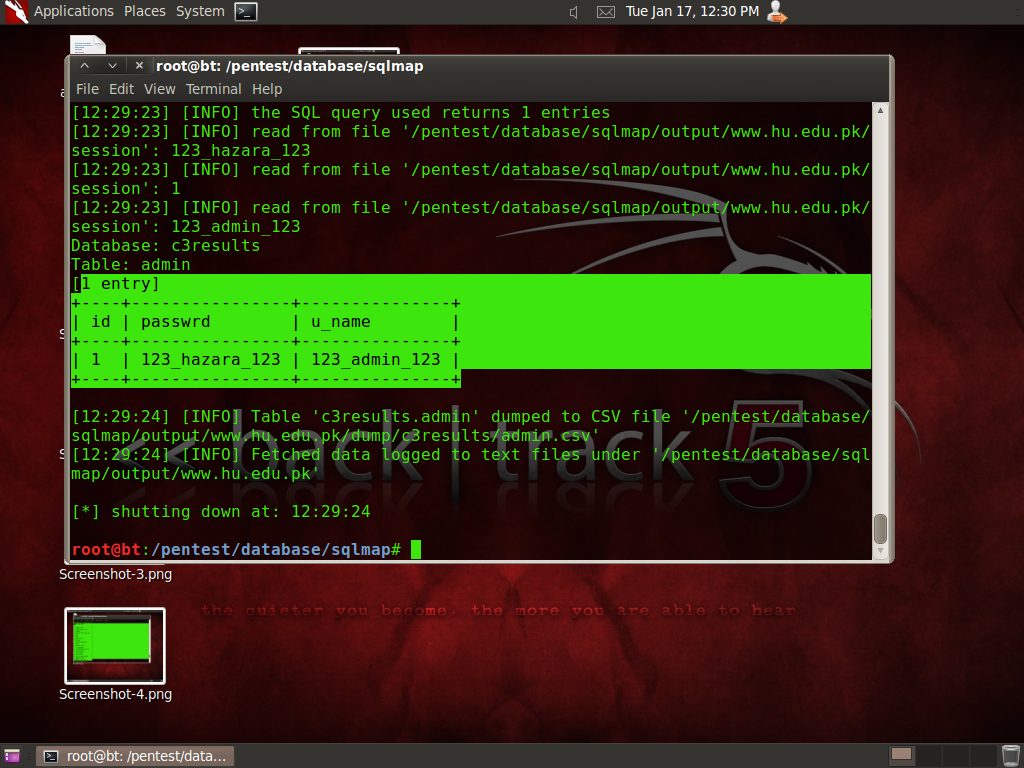The width and height of the screenshot is (1024, 768).
Task: Click the 'passwrd' column header
Action: [x=176, y=321]
